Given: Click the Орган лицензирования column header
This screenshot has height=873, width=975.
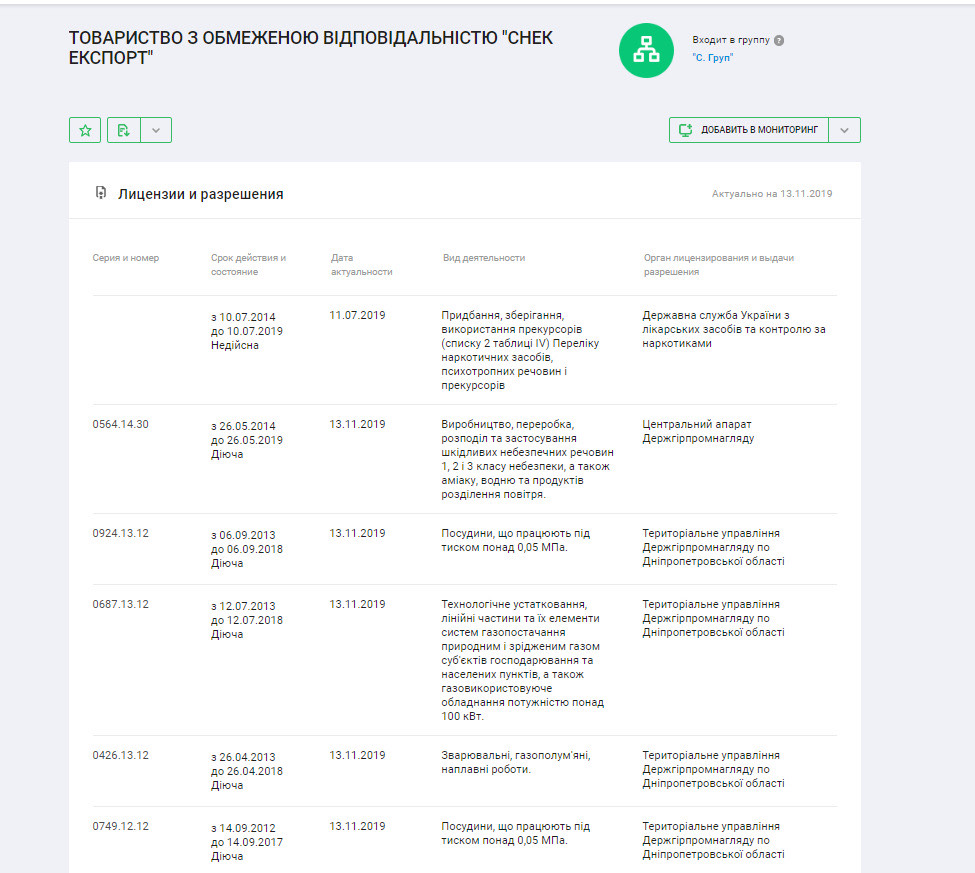Looking at the screenshot, I should (718, 264).
